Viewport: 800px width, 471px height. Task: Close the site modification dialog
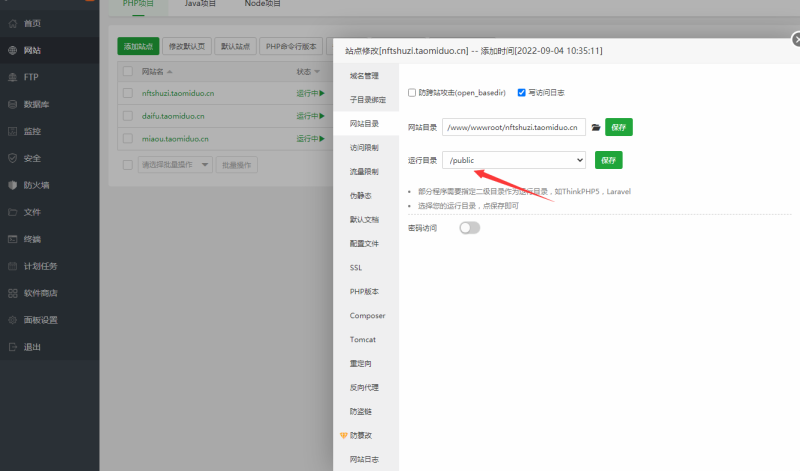(x=795, y=39)
